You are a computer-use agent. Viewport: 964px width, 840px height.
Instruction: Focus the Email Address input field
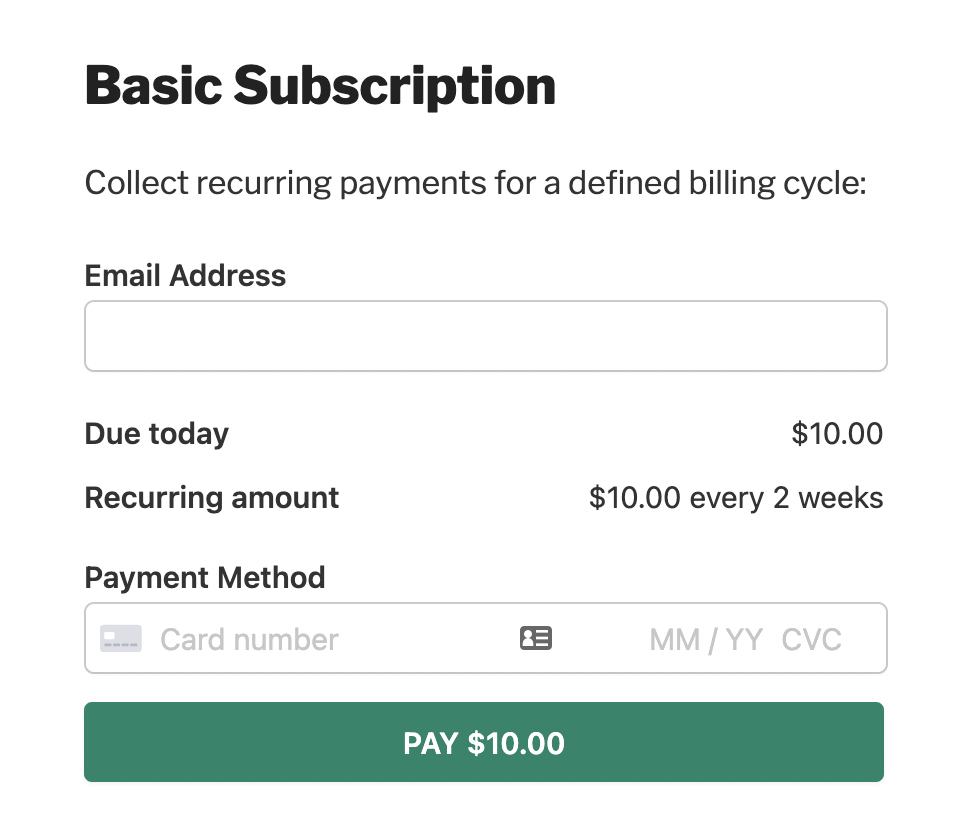coord(485,336)
